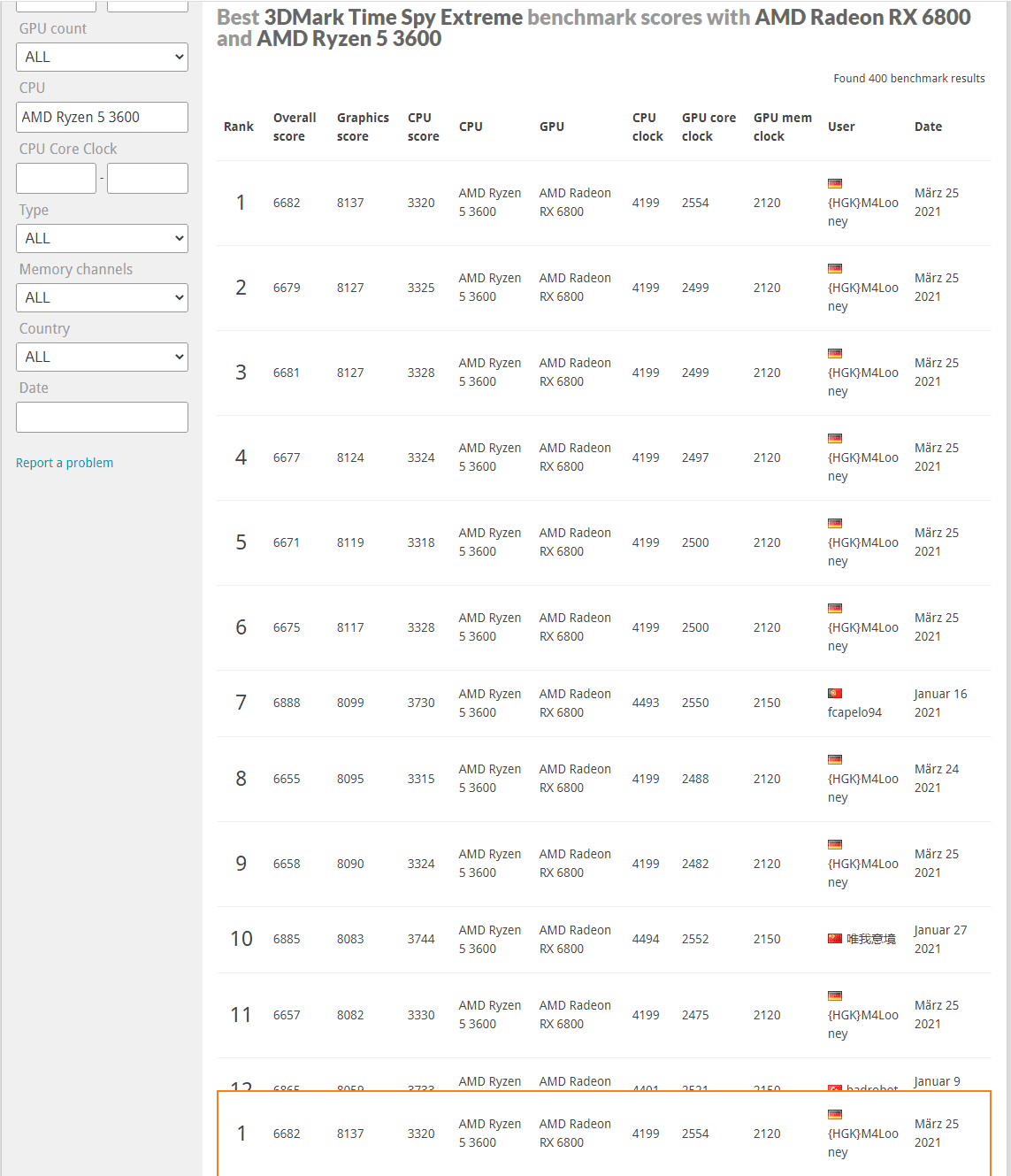
Task: Open user fcapelo94 profile link
Action: (854, 712)
